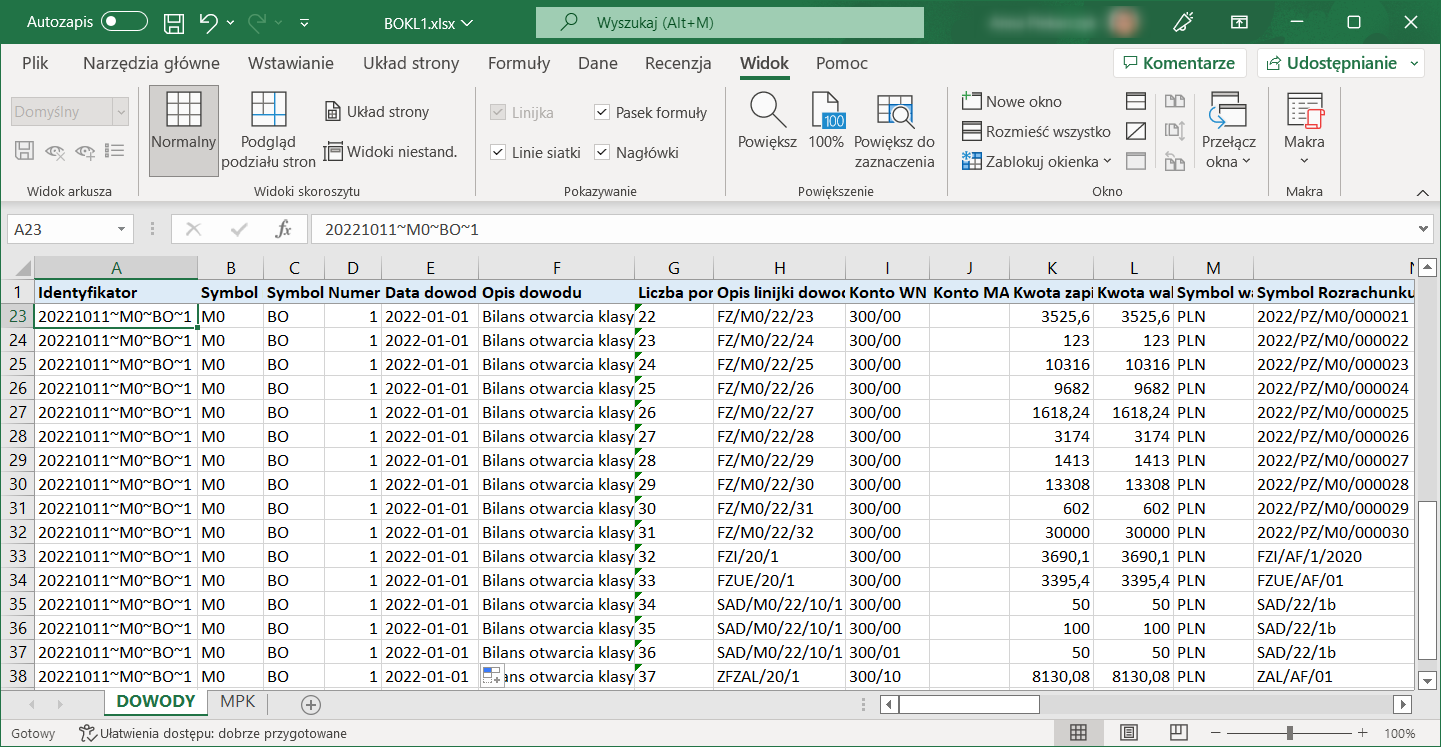This screenshot has width=1441, height=747.
Task: Click the Komentarze button
Action: (1179, 63)
